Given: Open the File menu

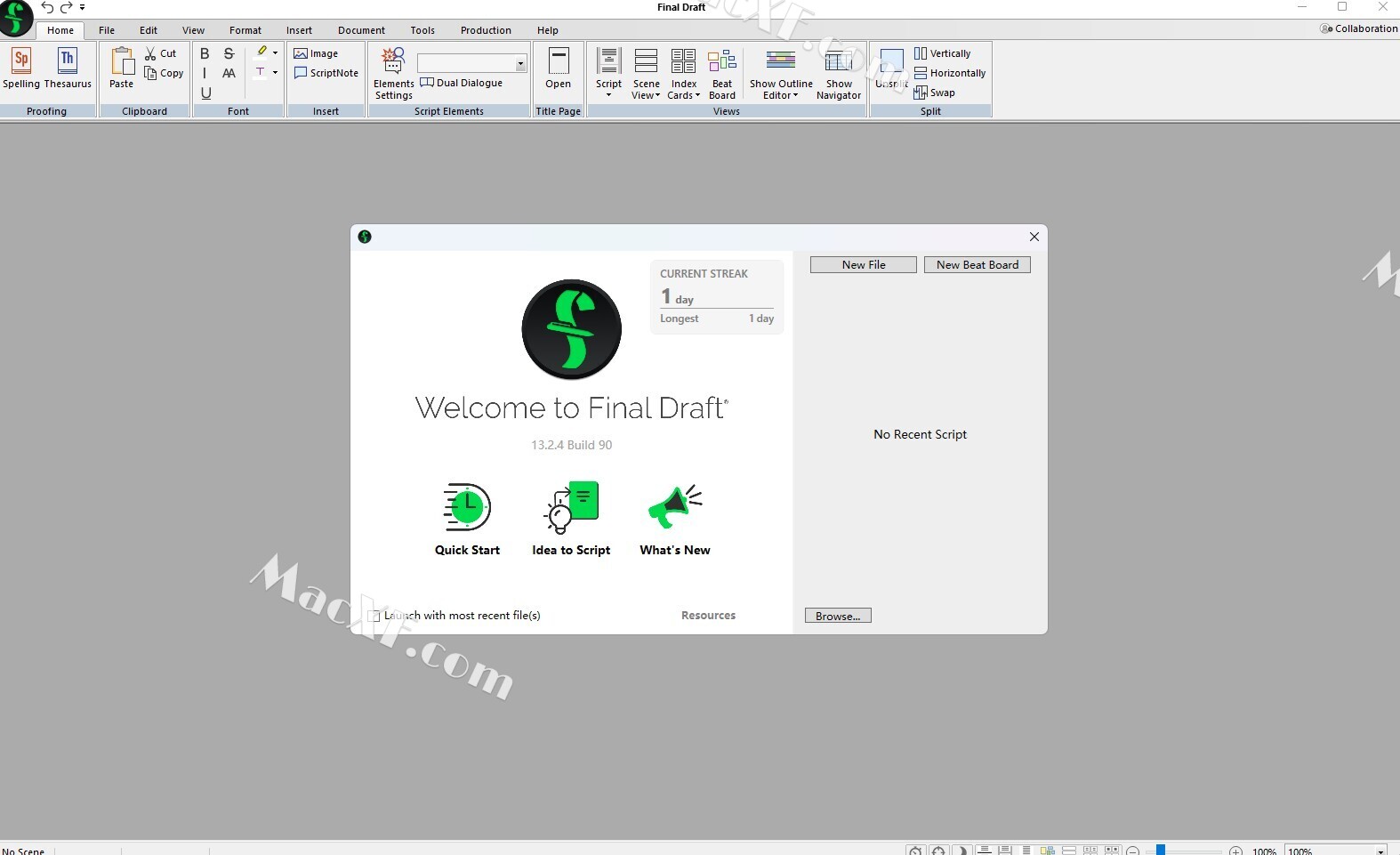Looking at the screenshot, I should [x=107, y=30].
